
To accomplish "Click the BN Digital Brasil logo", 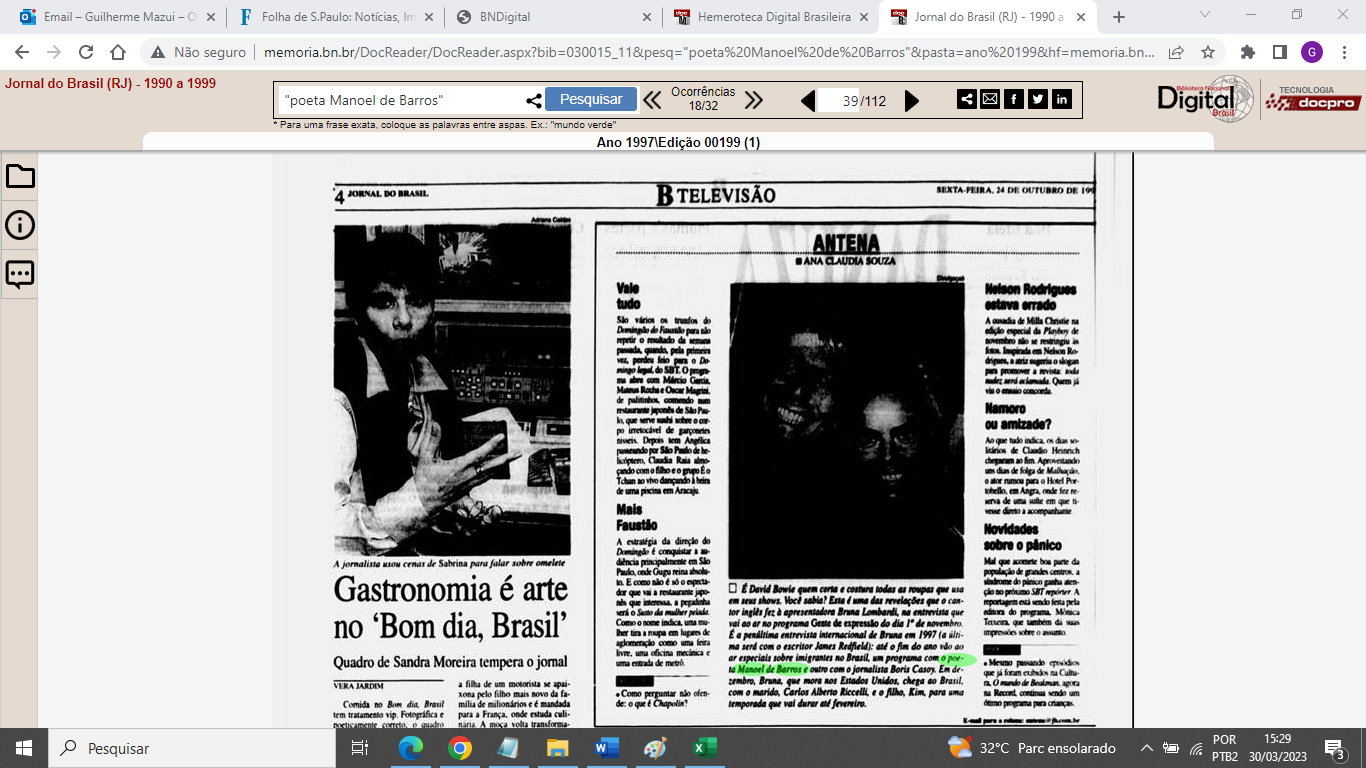I will point(1205,99).
